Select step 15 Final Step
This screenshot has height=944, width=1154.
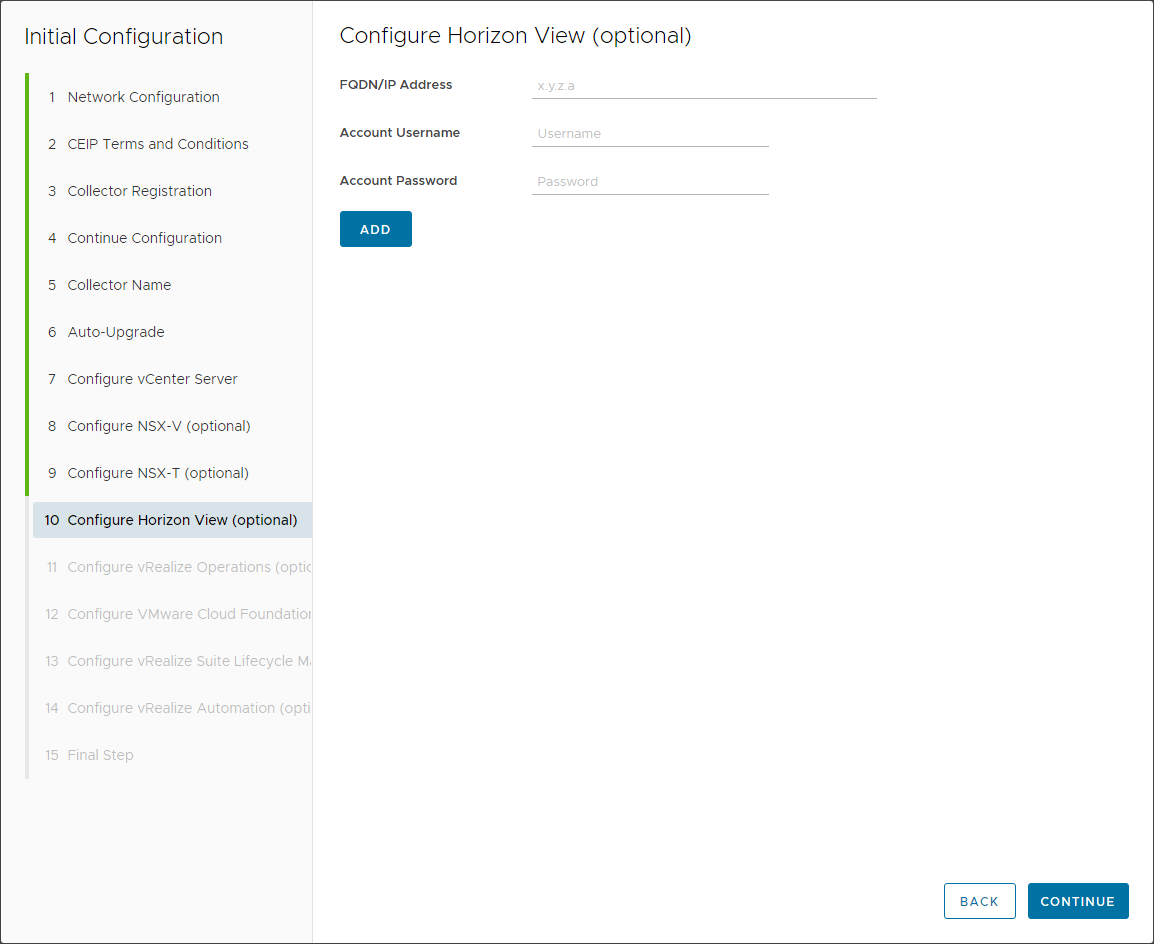point(172,756)
